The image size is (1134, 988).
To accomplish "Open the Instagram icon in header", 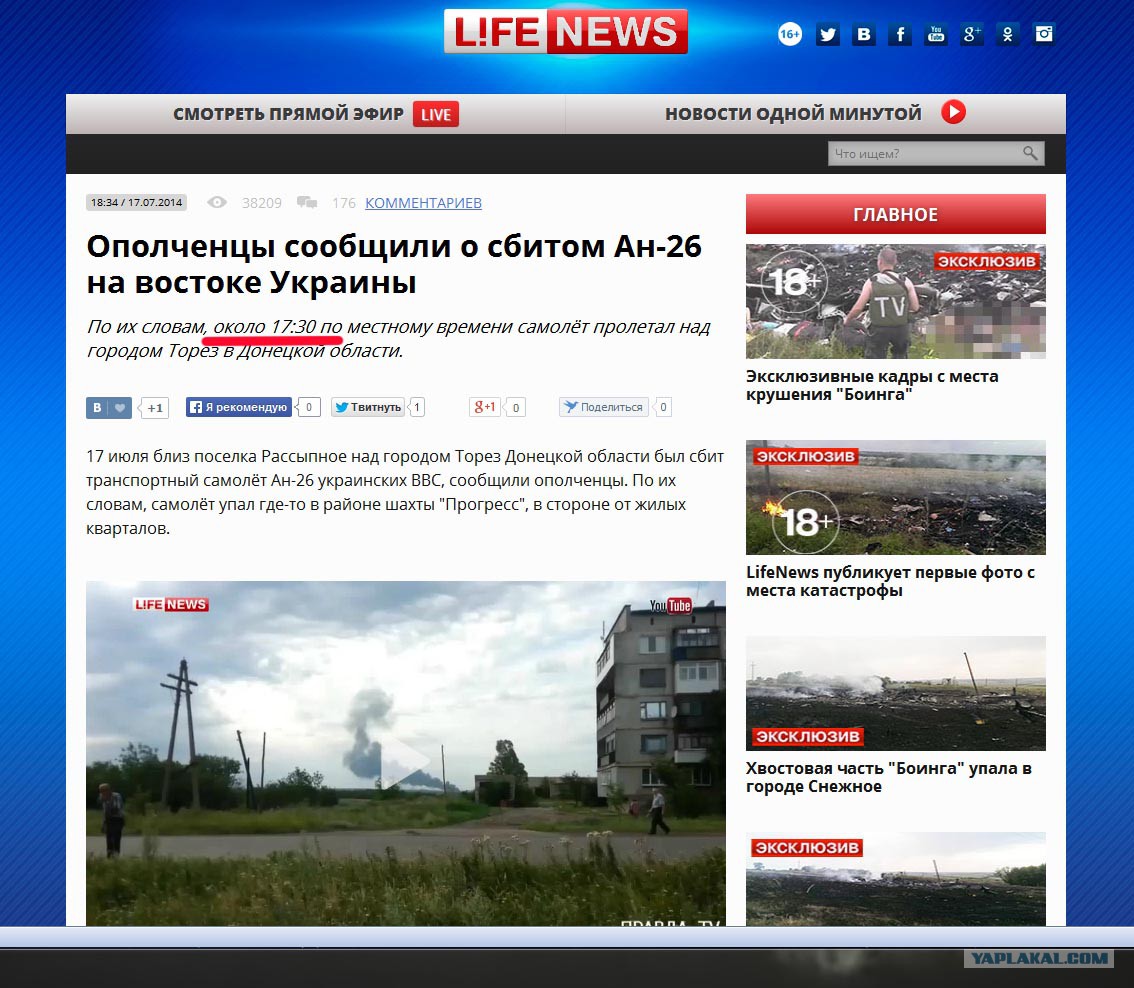I will tap(1044, 34).
